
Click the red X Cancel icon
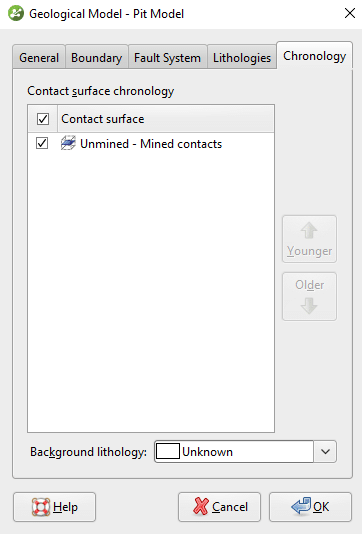click(201, 506)
